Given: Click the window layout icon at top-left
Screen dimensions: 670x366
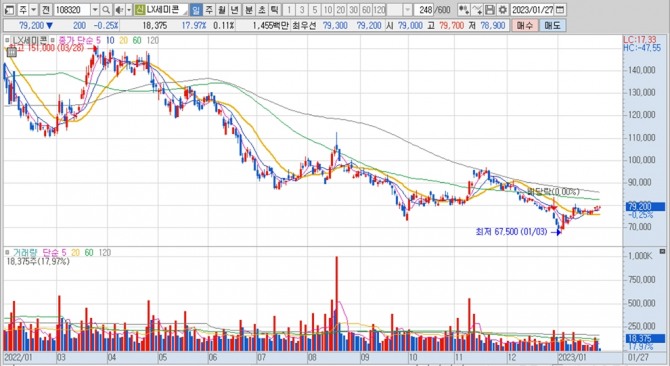Looking at the screenshot, I should point(9,10).
